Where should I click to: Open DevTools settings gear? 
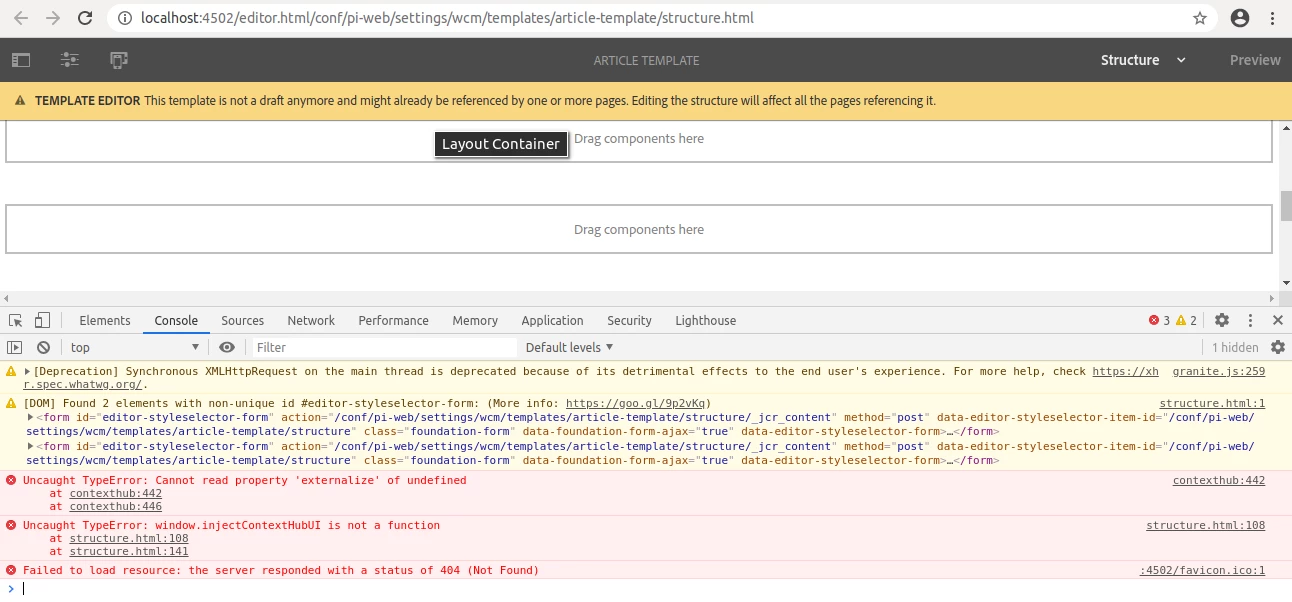point(1222,320)
